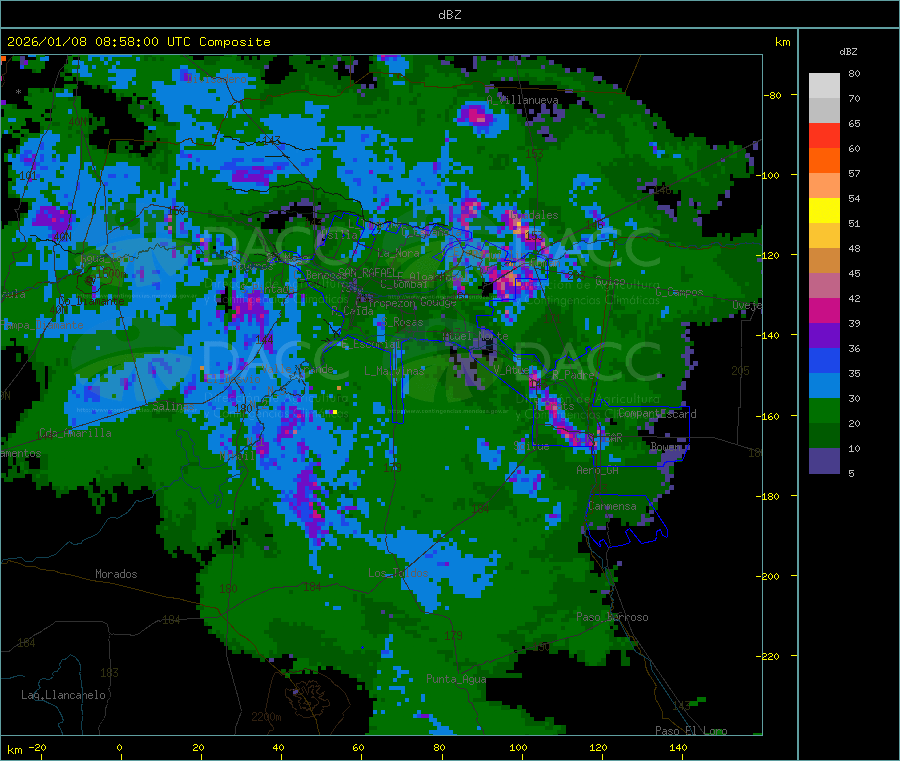The width and height of the screenshot is (900, 761).
Task: Click the 'Paso_Barroso' place label
Action: [612, 617]
